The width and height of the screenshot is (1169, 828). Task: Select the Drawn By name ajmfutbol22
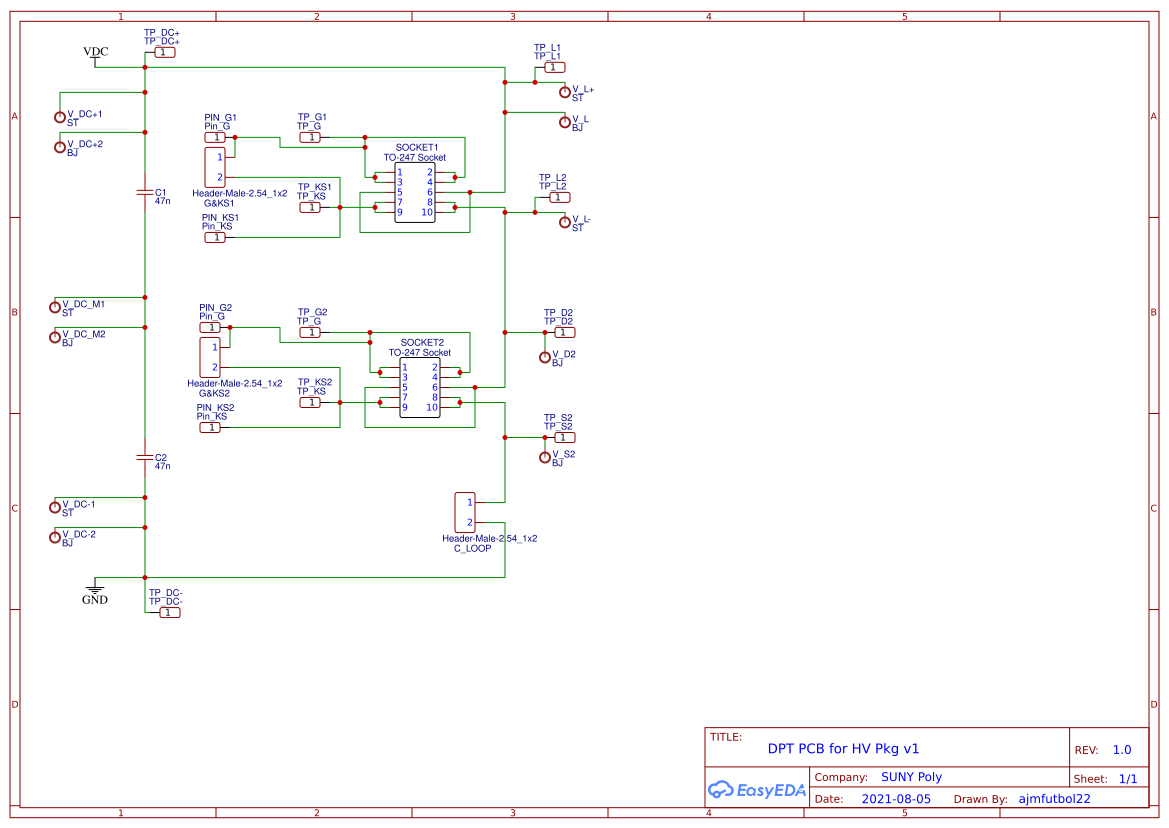pos(1053,798)
